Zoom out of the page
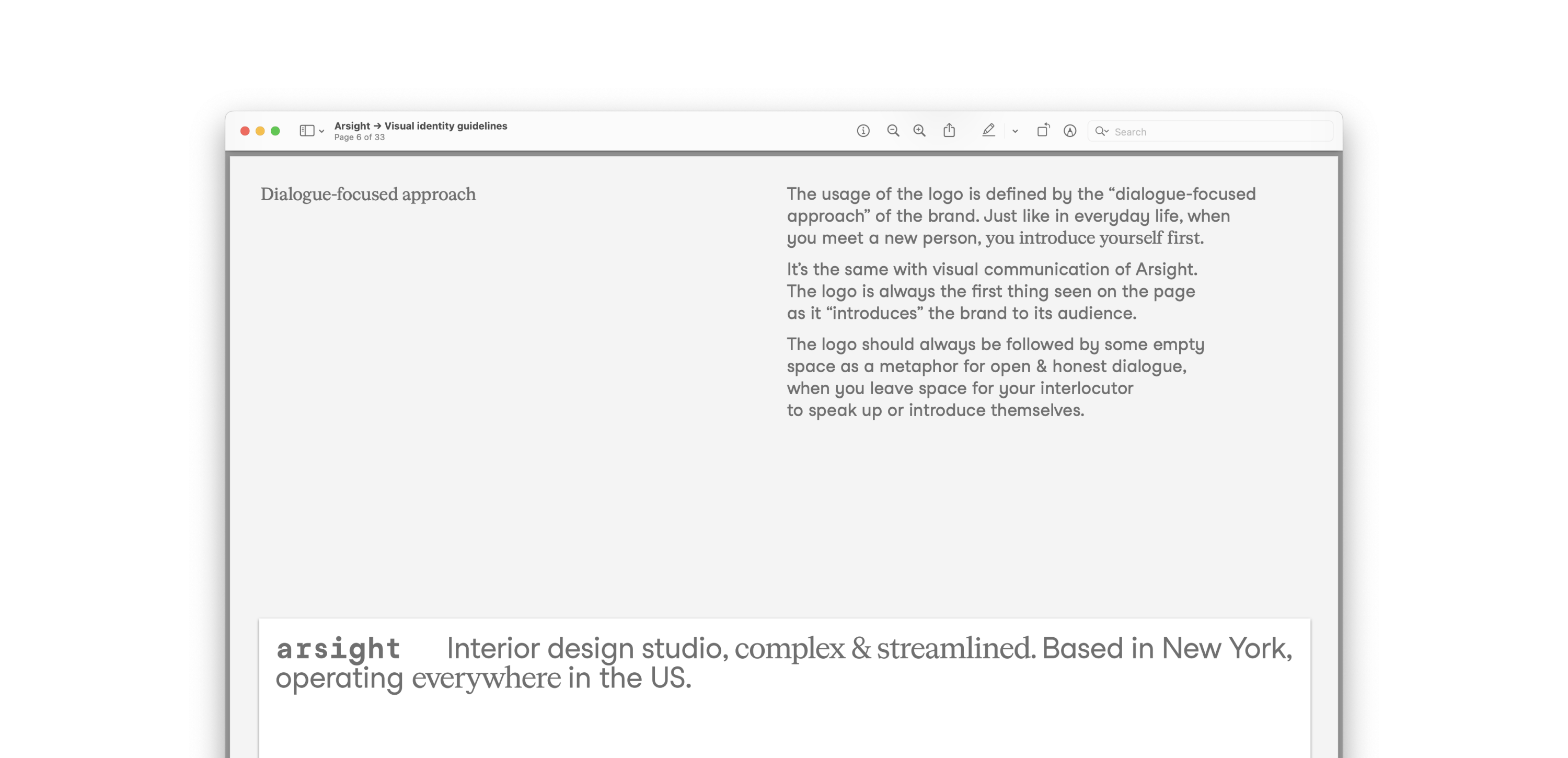1568x758 pixels. click(892, 131)
